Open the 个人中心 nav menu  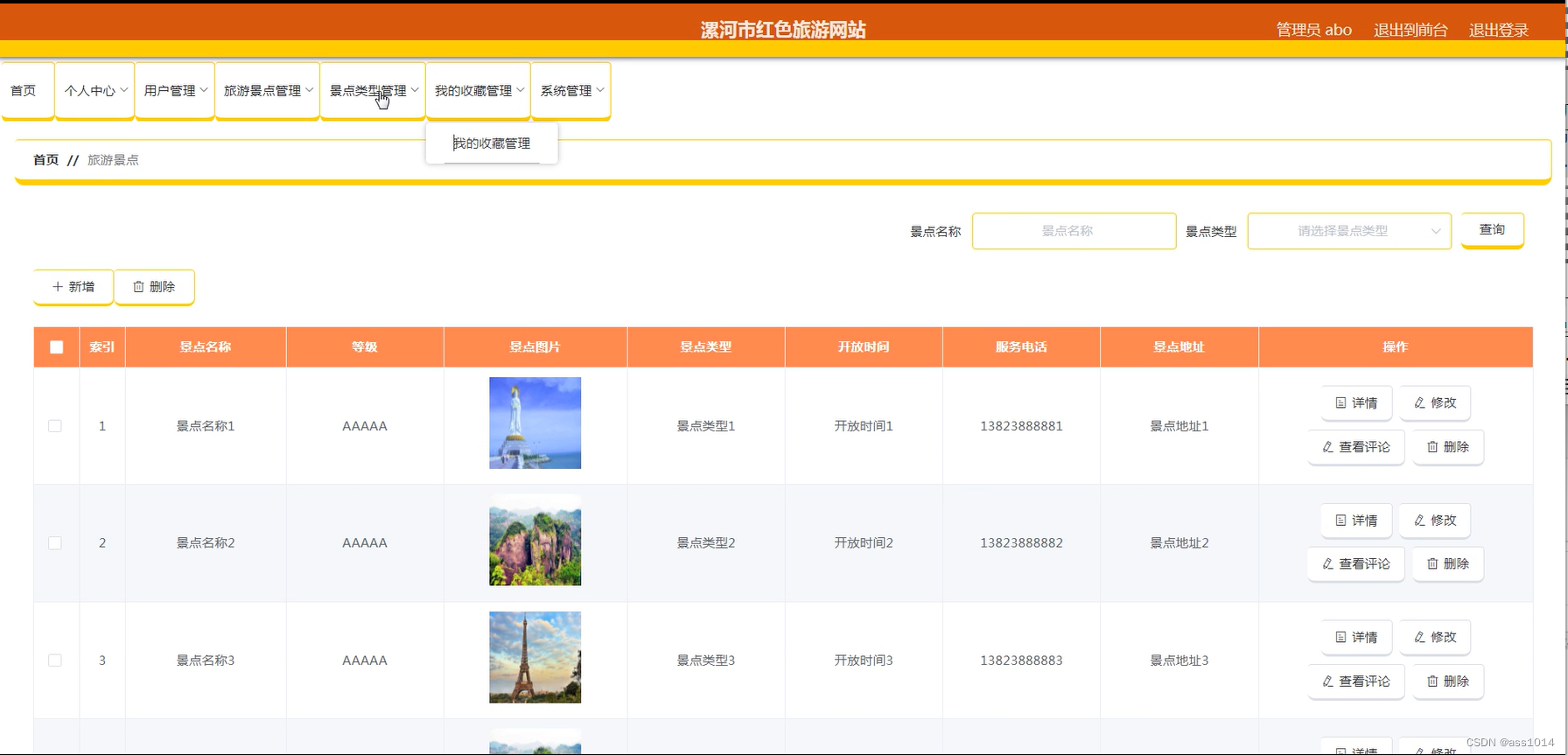95,91
